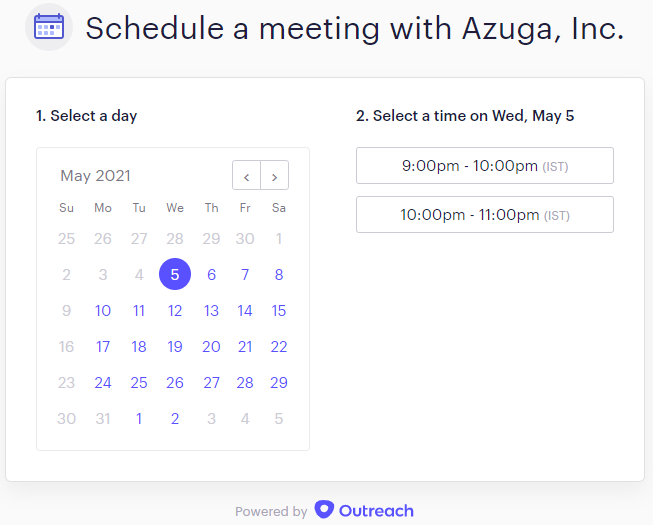
Task: Choose the 10:00pm - 11:00pm time slot
Action: pos(485,214)
